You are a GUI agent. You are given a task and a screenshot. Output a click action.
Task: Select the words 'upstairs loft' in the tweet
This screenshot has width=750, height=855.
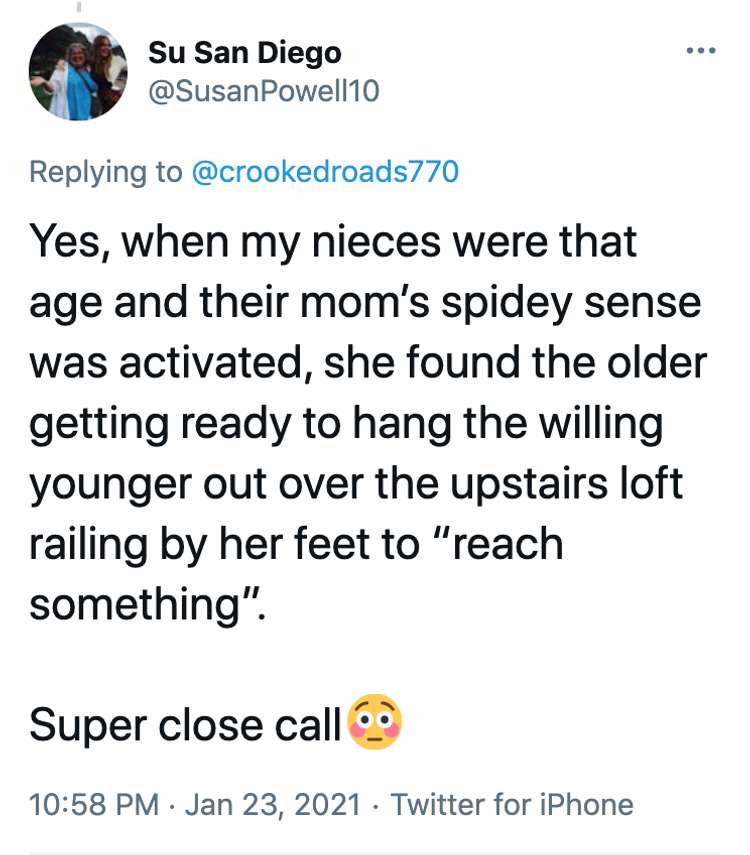pyautogui.click(x=566, y=484)
